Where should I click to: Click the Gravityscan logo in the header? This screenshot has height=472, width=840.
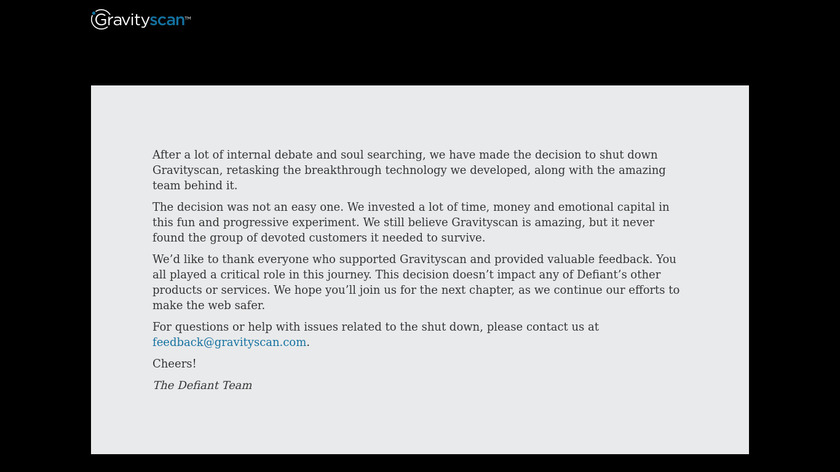[x=141, y=19]
